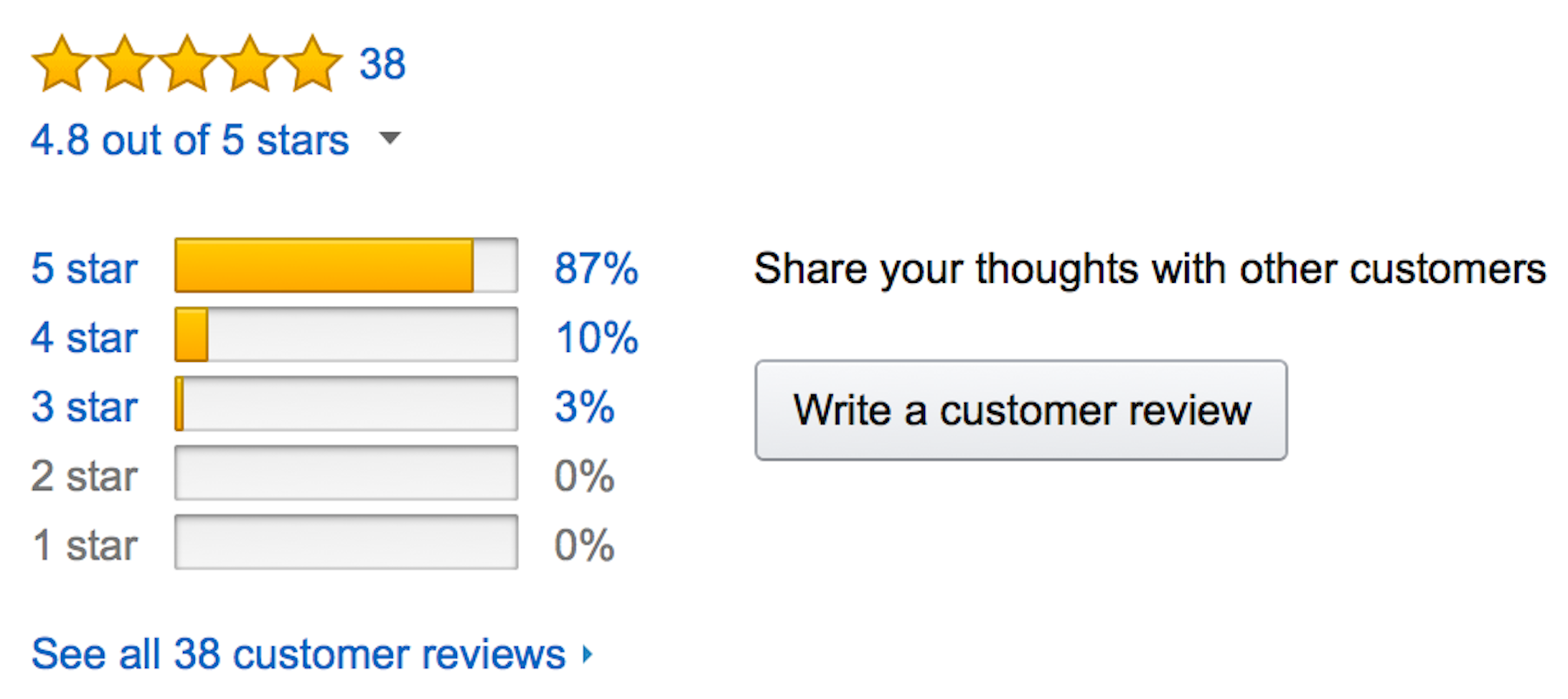The height and width of the screenshot is (699, 1568).
Task: Click the second gold rating star
Action: click(124, 63)
